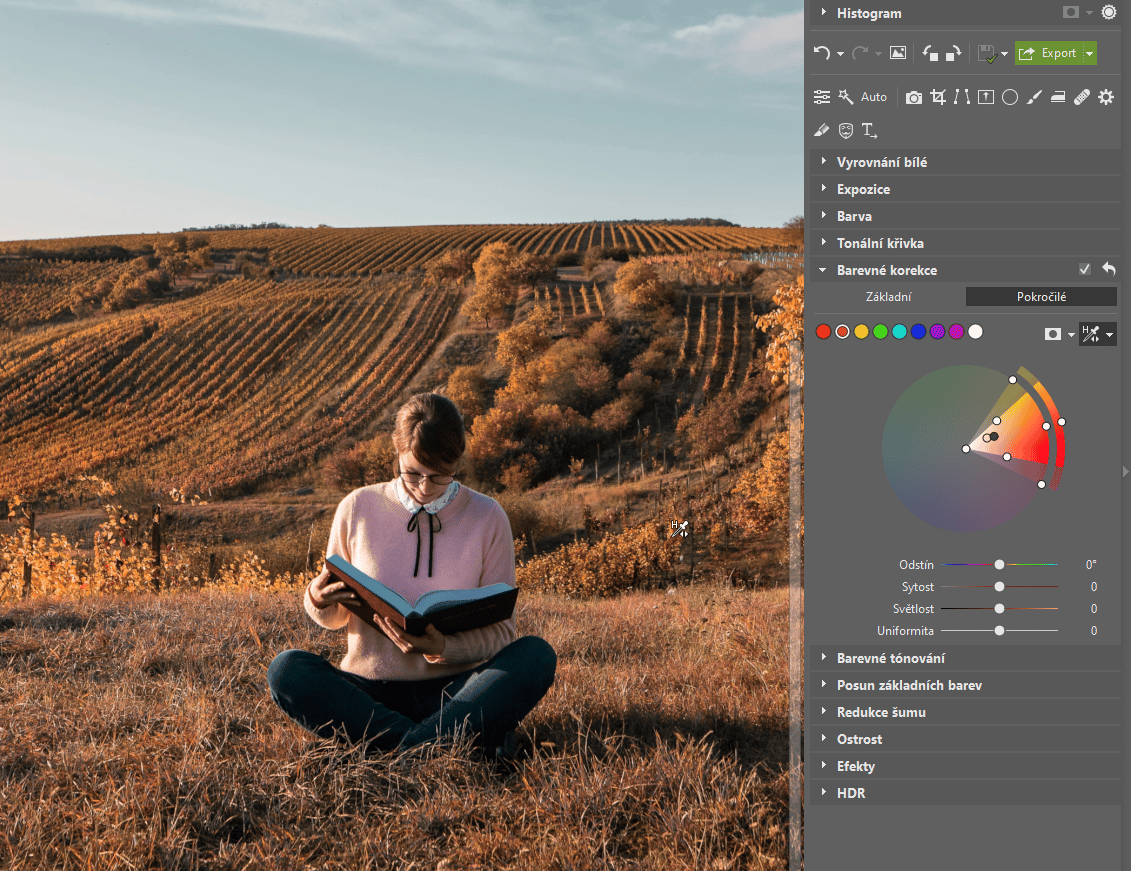Open the Straighten Lines tool
1131x871 pixels.
coord(961,97)
